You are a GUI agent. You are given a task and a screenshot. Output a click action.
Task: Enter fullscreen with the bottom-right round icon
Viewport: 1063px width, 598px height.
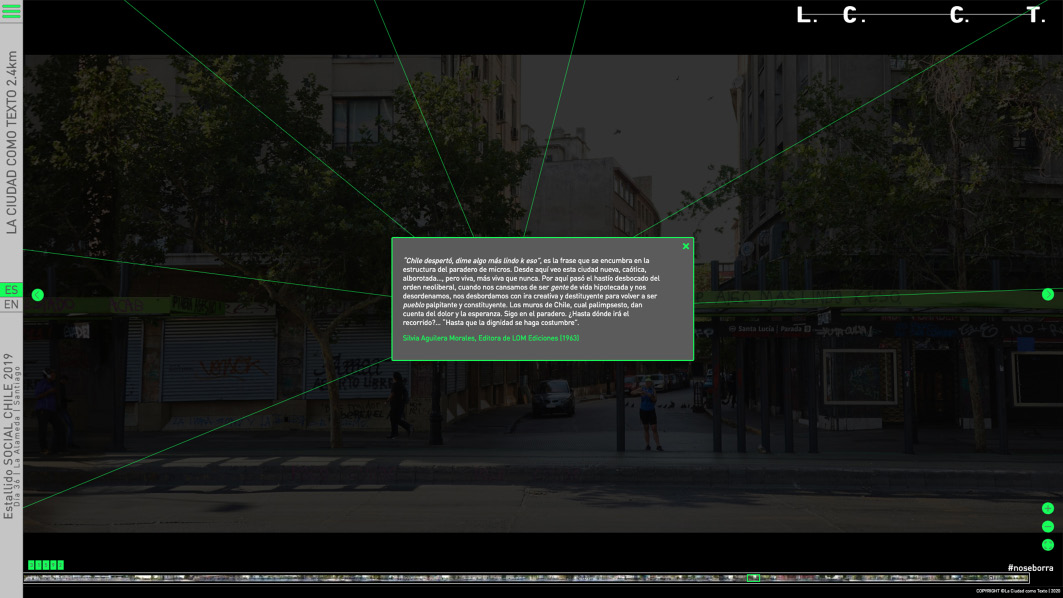1047,545
